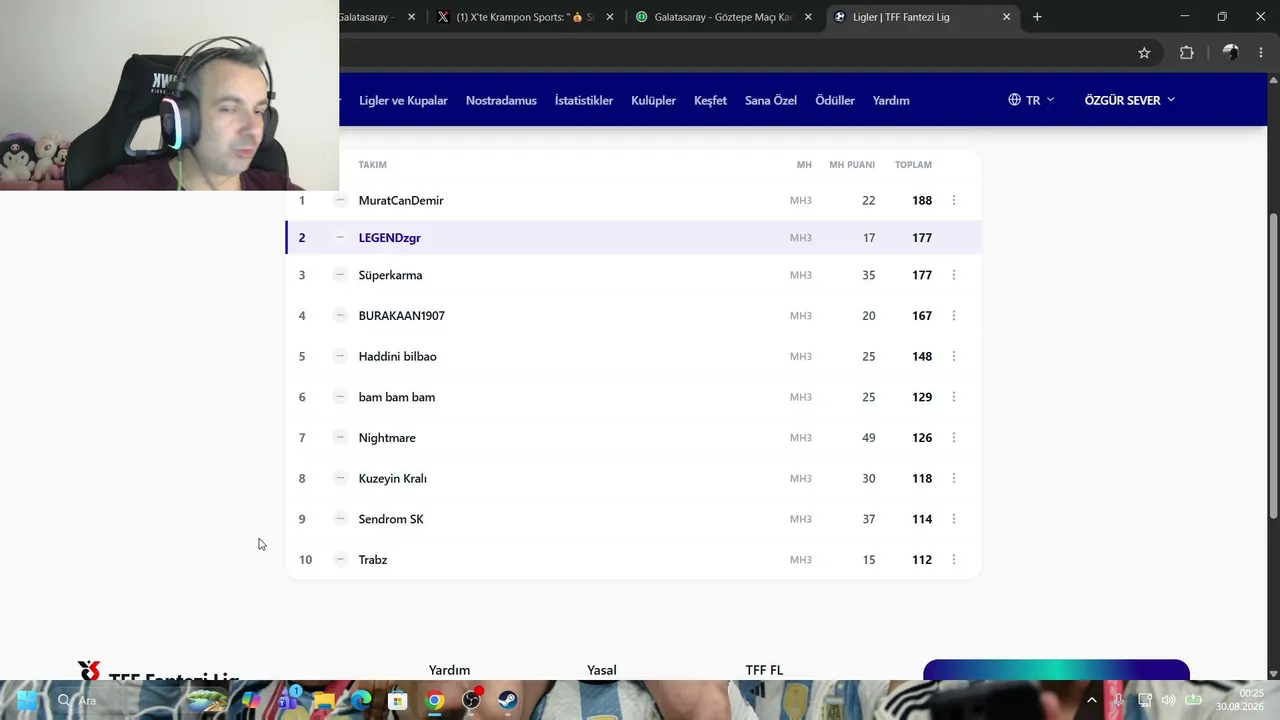This screenshot has height=720, width=1280.
Task: Show hidden system tray icons
Action: tap(1092, 700)
